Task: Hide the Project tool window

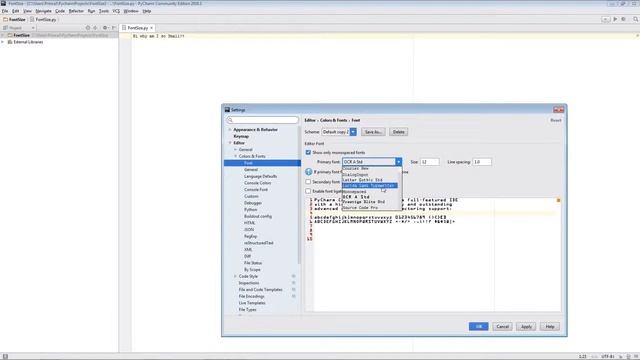Action: [114, 28]
